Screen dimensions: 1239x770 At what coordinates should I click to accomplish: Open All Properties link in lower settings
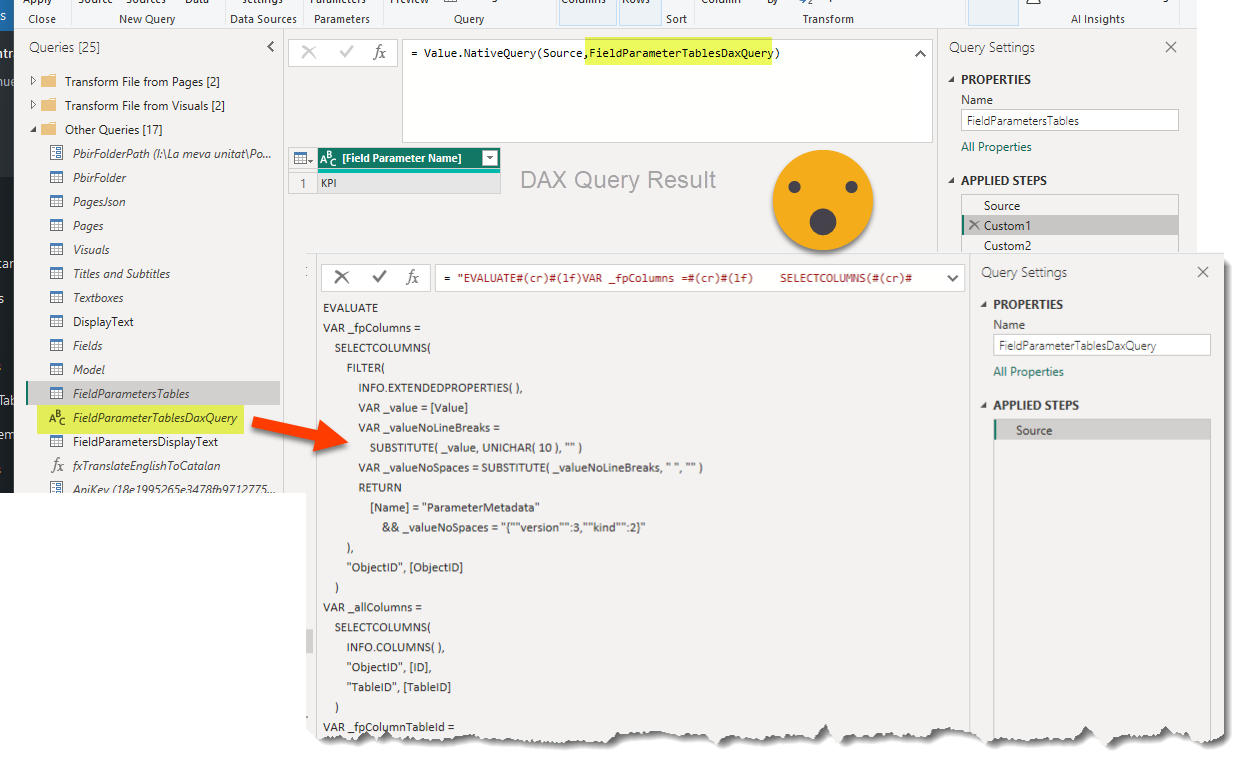coord(1028,372)
